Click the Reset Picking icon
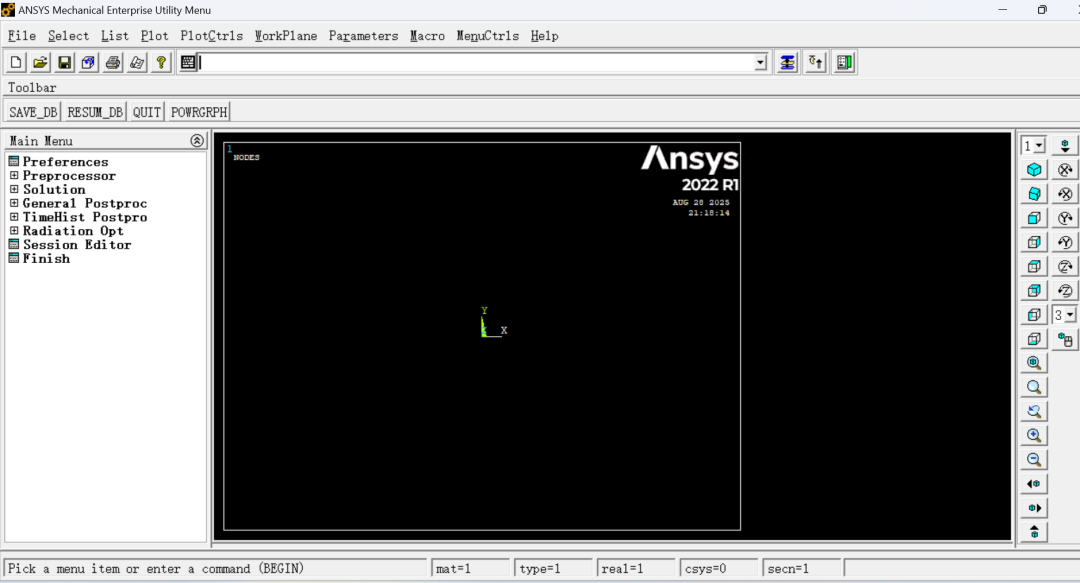 [x=816, y=63]
